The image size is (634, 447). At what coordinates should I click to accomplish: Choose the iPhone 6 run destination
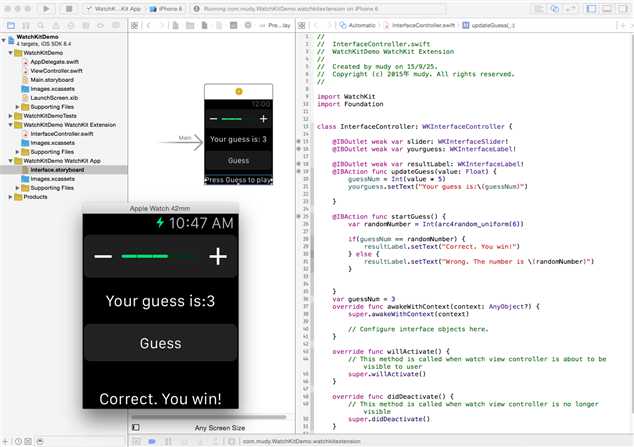pyautogui.click(x=166, y=8)
